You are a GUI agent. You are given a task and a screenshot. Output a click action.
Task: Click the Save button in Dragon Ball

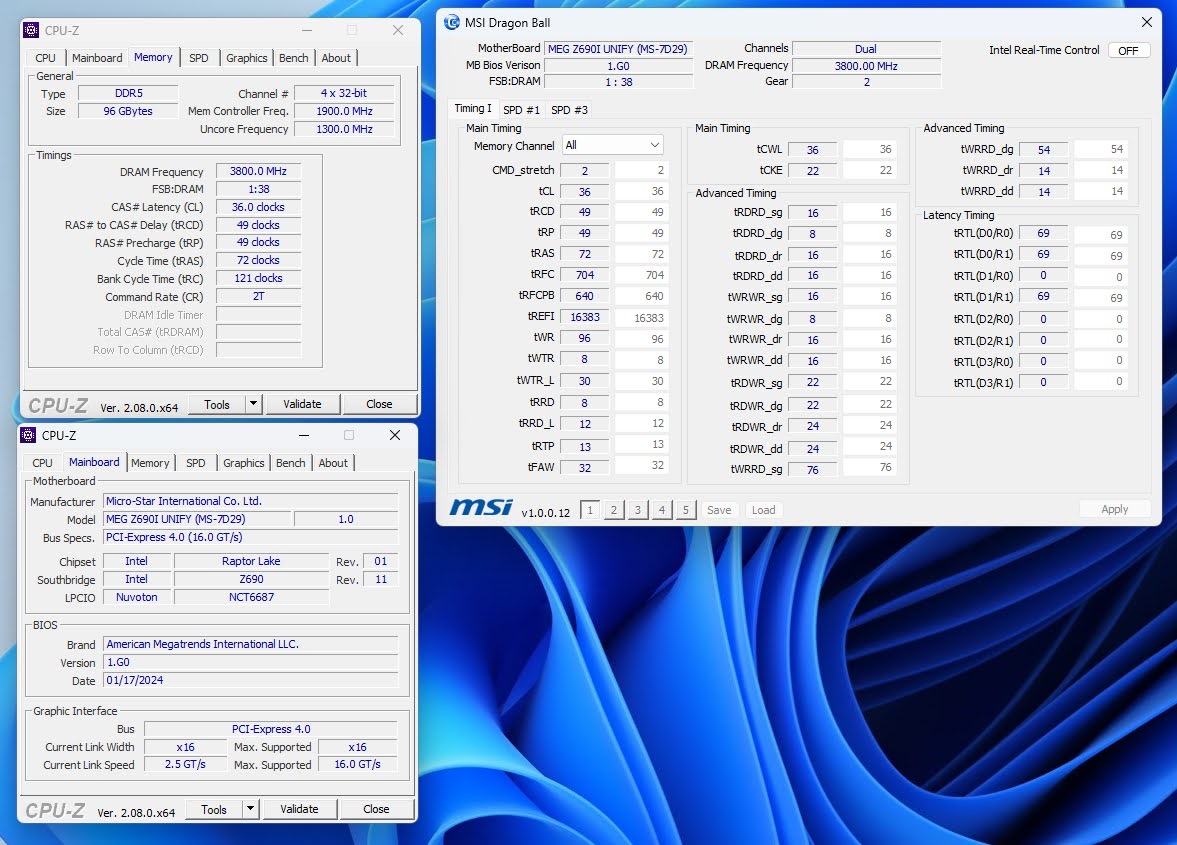tap(719, 510)
